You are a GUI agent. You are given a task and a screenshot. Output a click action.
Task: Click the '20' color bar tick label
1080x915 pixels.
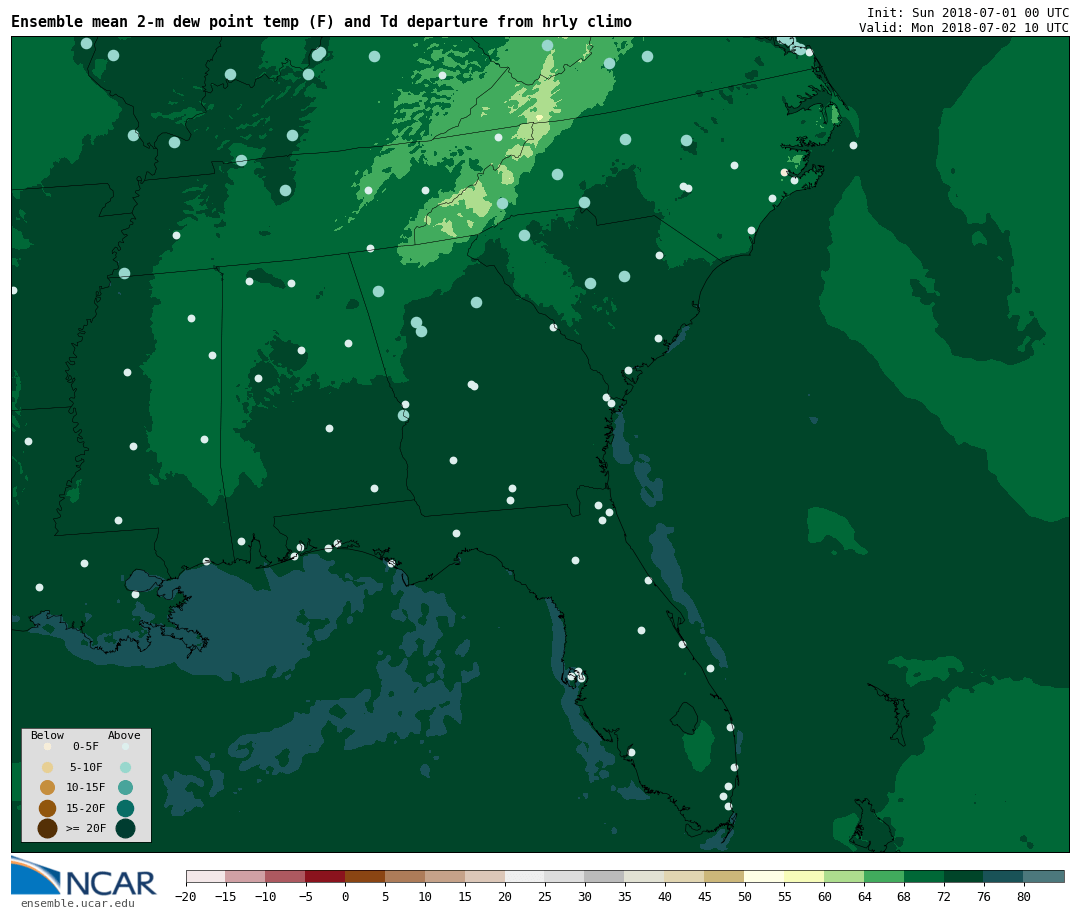click(505, 896)
